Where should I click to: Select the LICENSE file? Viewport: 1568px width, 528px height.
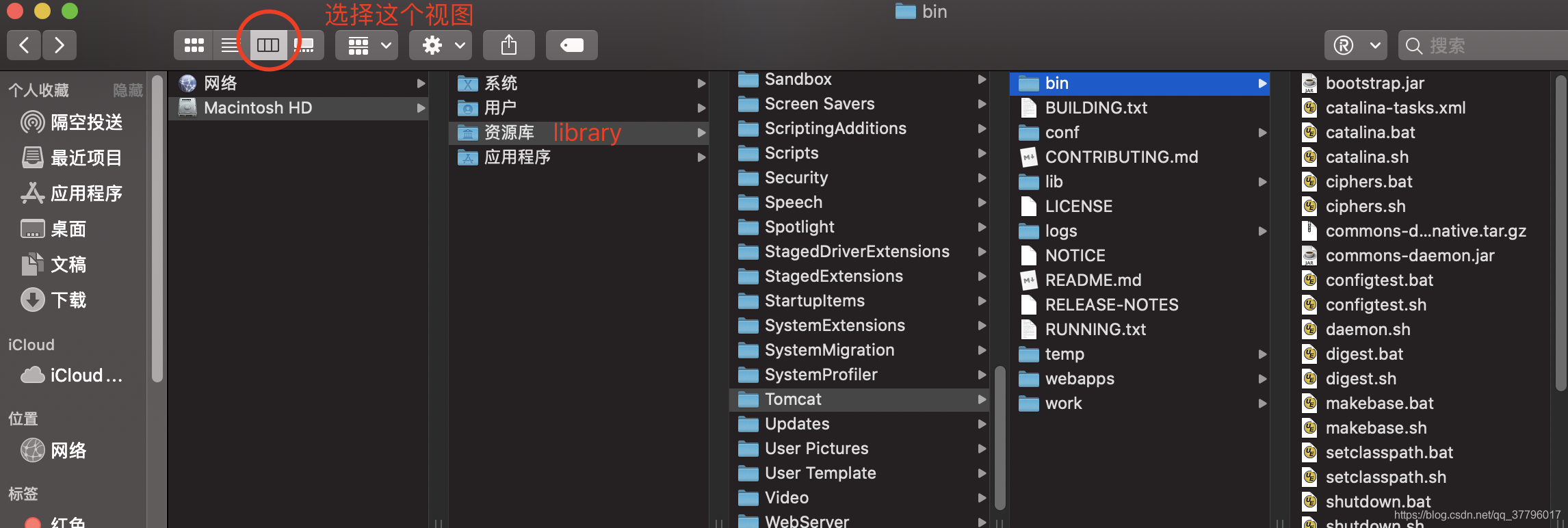1140,207
